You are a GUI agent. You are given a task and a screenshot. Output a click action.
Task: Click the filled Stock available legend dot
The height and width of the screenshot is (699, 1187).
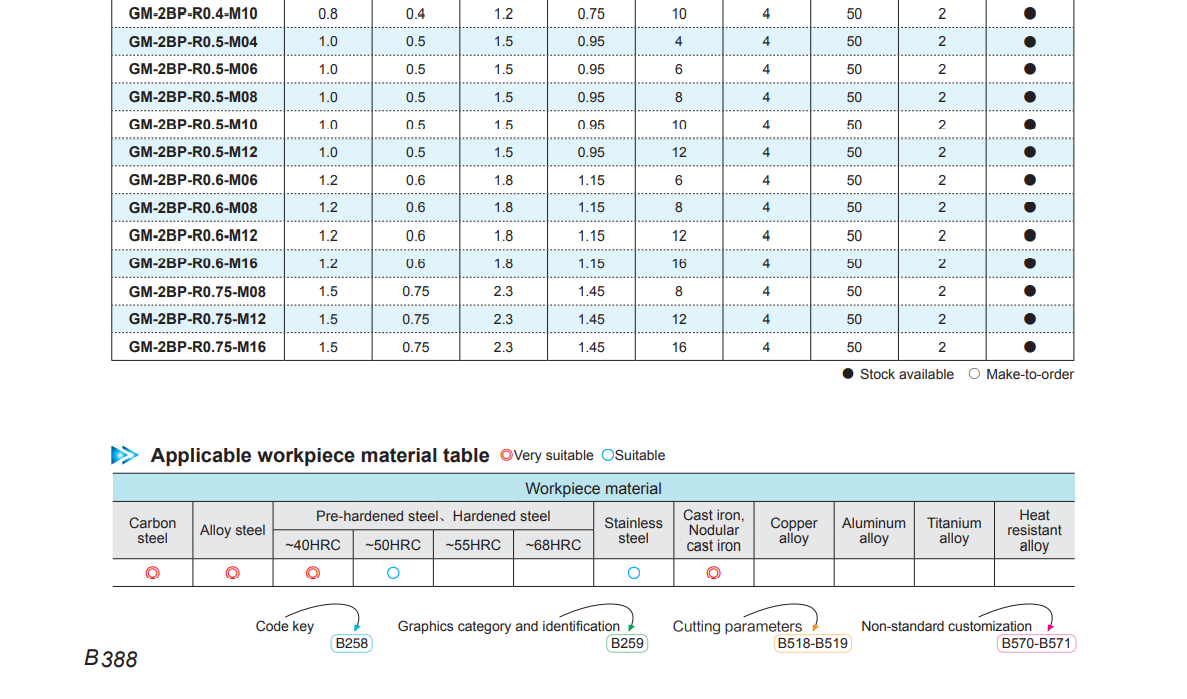(x=848, y=374)
